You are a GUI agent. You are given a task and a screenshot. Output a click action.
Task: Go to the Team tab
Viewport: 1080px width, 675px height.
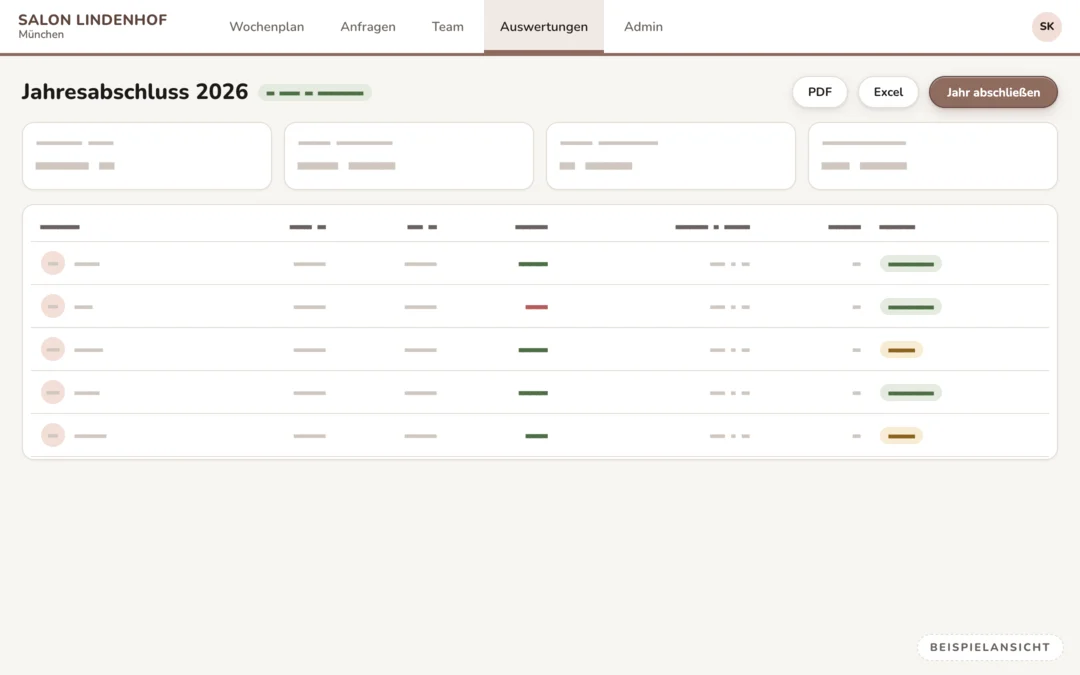click(x=448, y=27)
